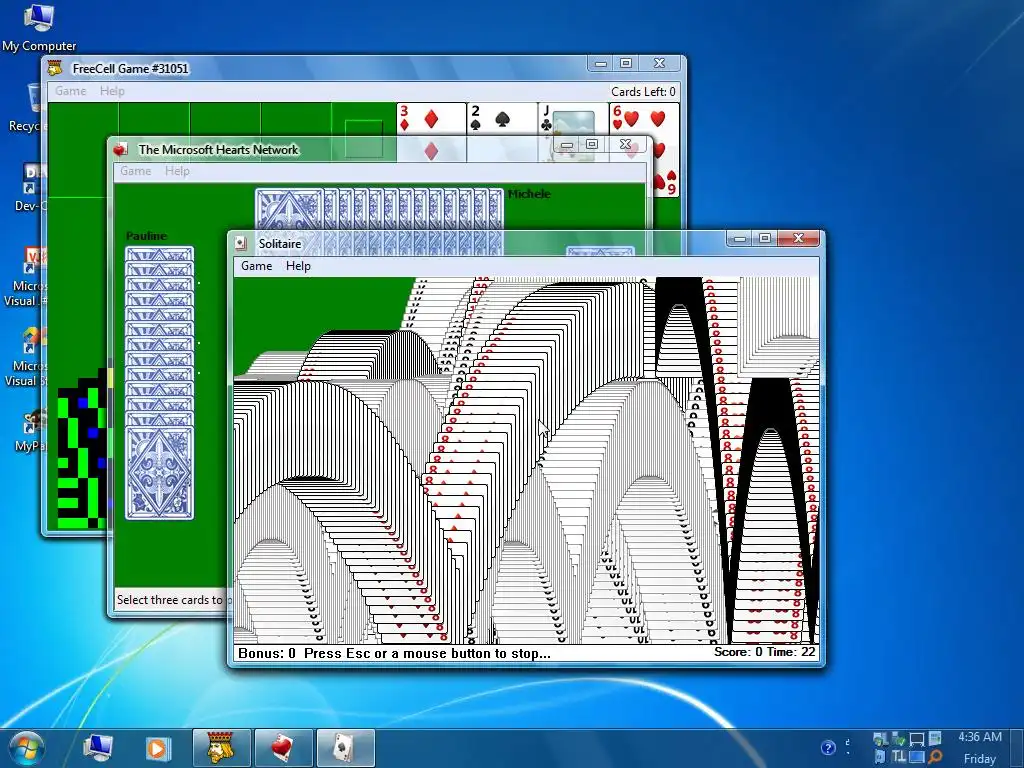The width and height of the screenshot is (1024, 768).
Task: Click the green checkmark tray icon
Action: coord(899,739)
